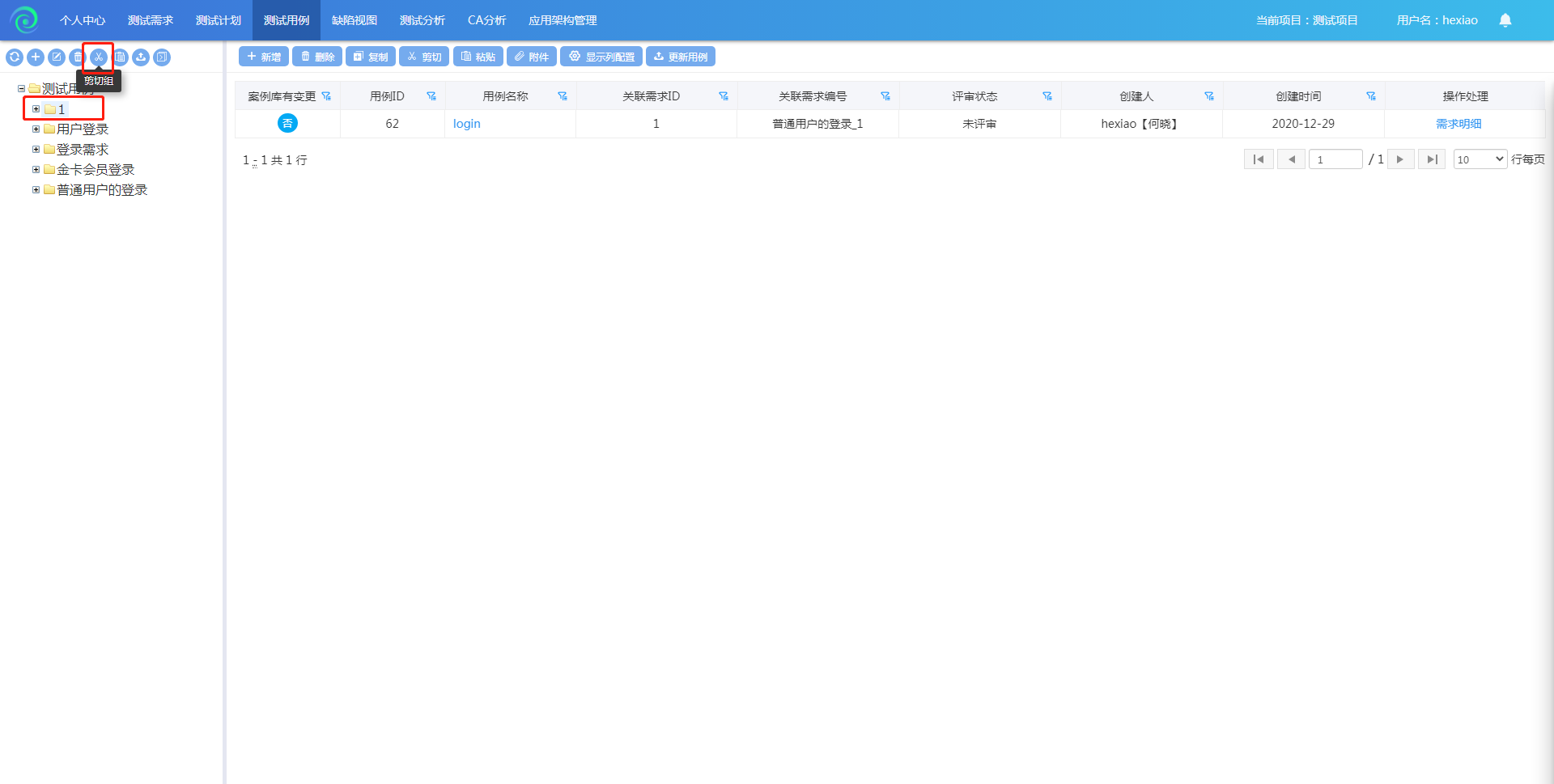Click filter icon on 评审状态 column

1047,96
